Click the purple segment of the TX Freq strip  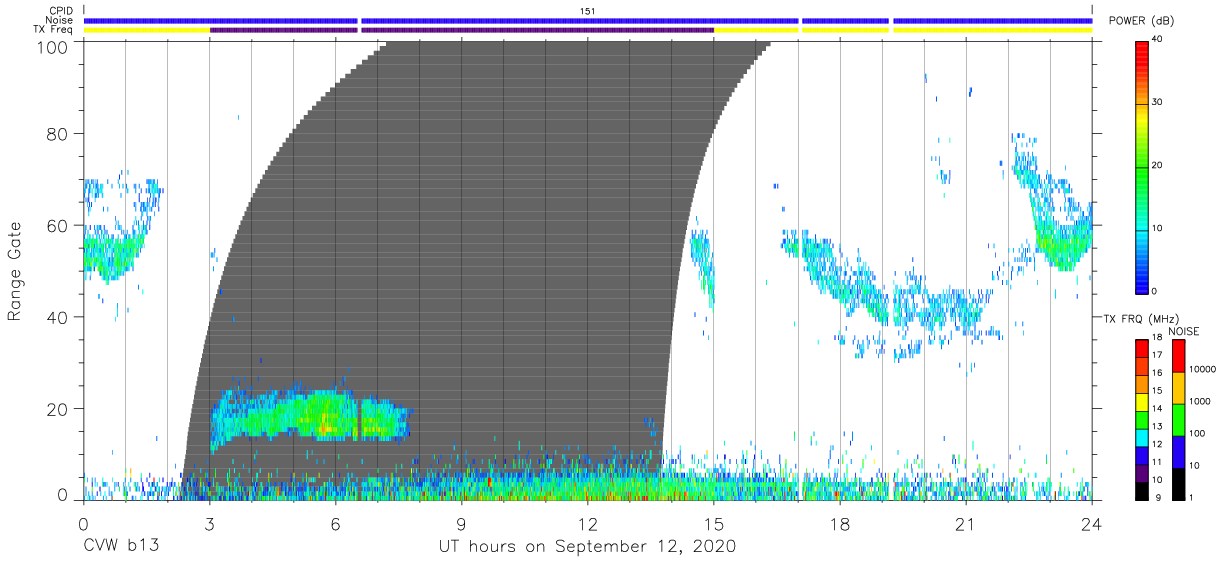click(x=461, y=30)
